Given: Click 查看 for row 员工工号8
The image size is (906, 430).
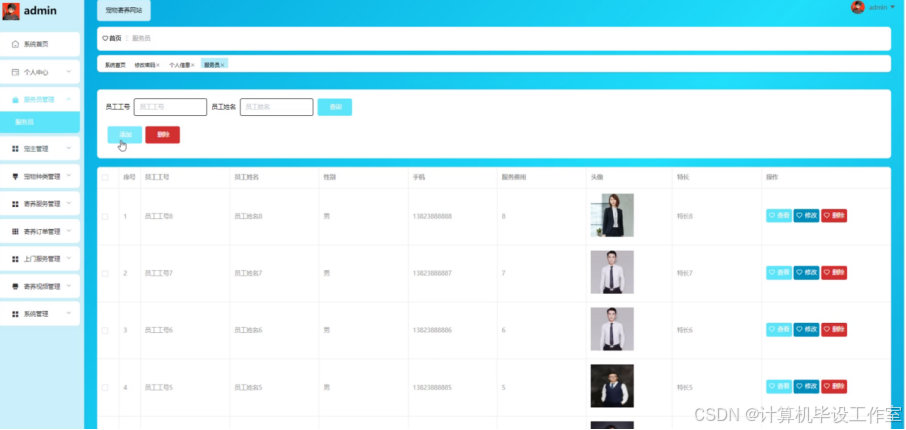Looking at the screenshot, I should (779, 216).
